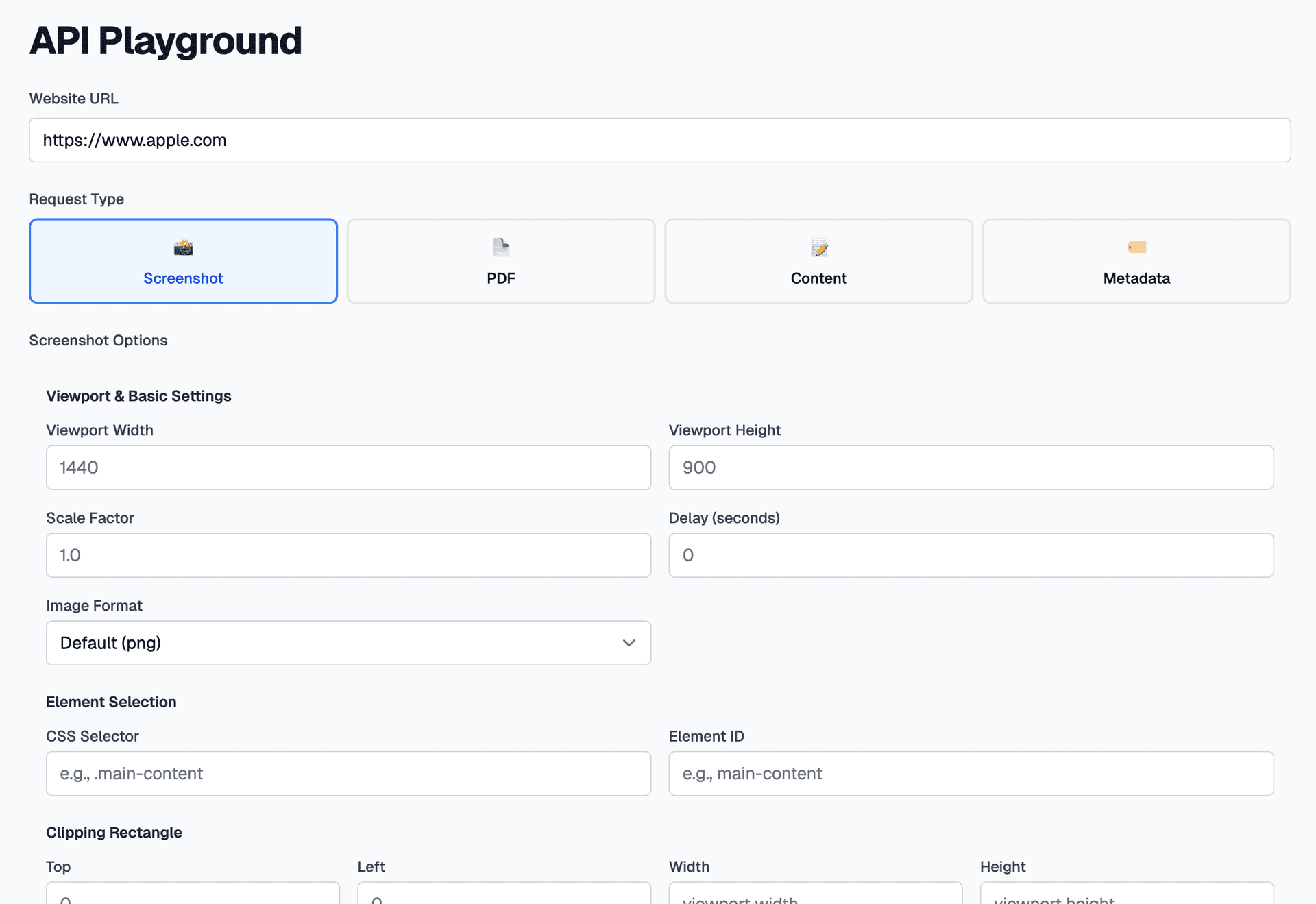This screenshot has width=1316, height=904.
Task: Click the Delay (seconds) input
Action: pyautogui.click(x=971, y=555)
